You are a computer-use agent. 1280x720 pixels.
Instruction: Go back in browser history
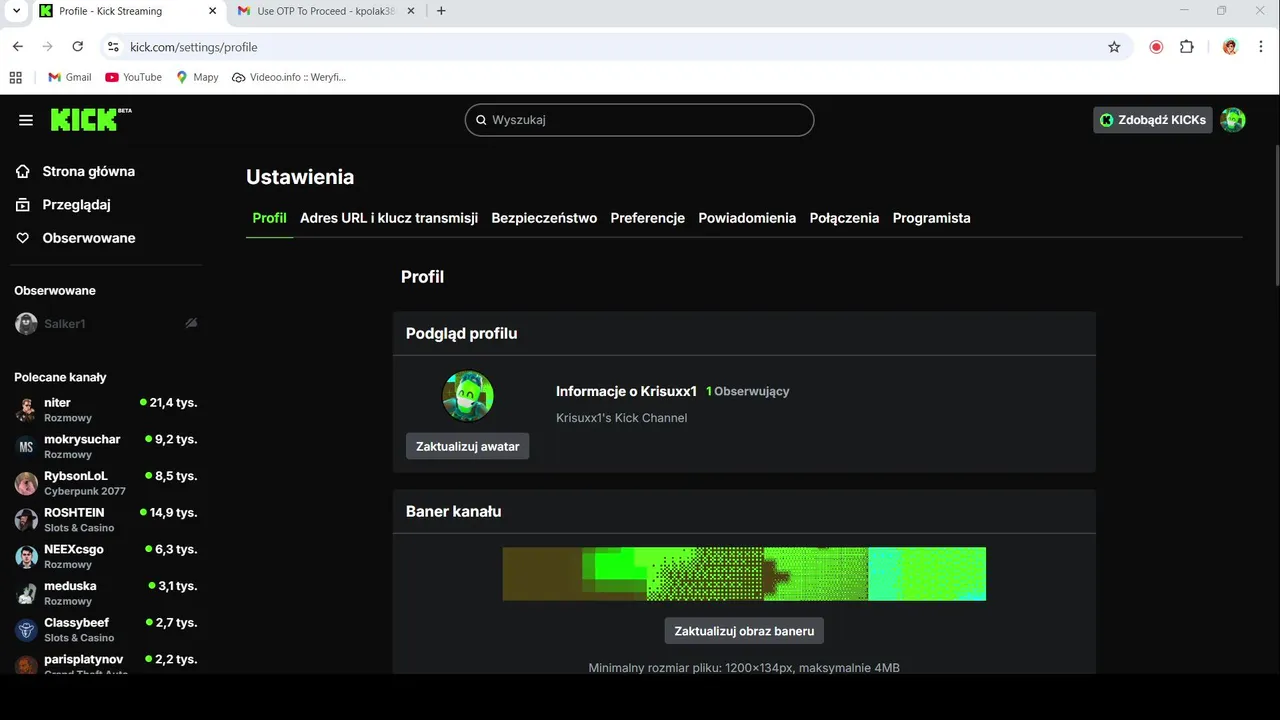coord(17,47)
